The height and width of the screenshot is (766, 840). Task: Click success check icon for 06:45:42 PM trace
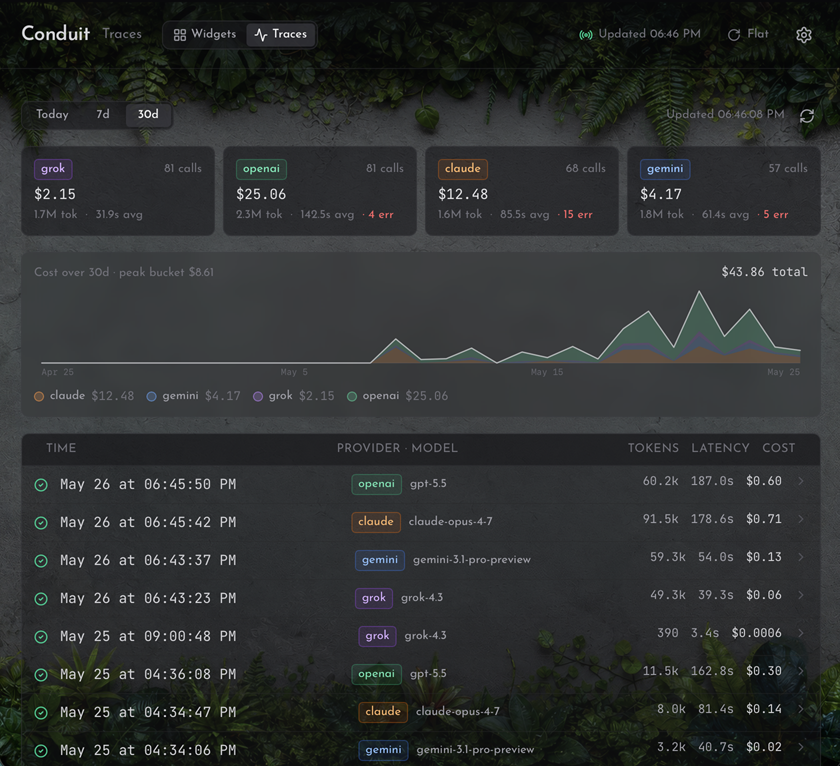[41, 523]
